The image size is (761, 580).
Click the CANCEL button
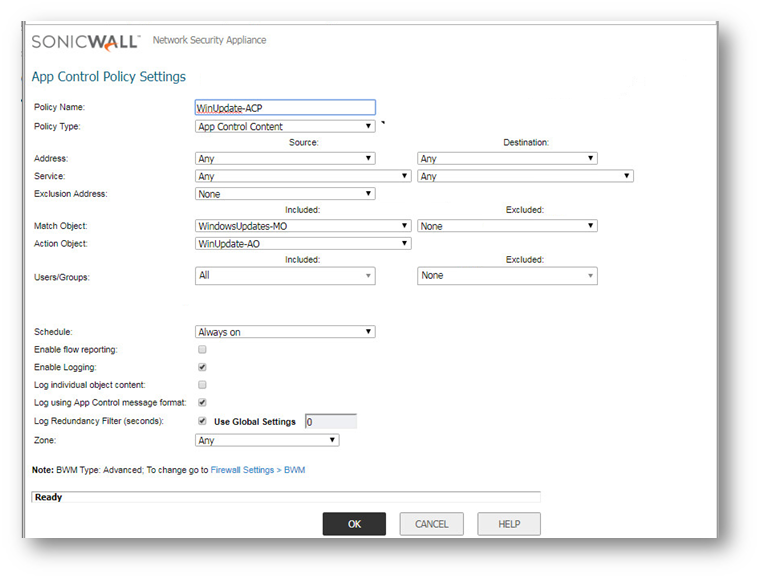tap(431, 524)
